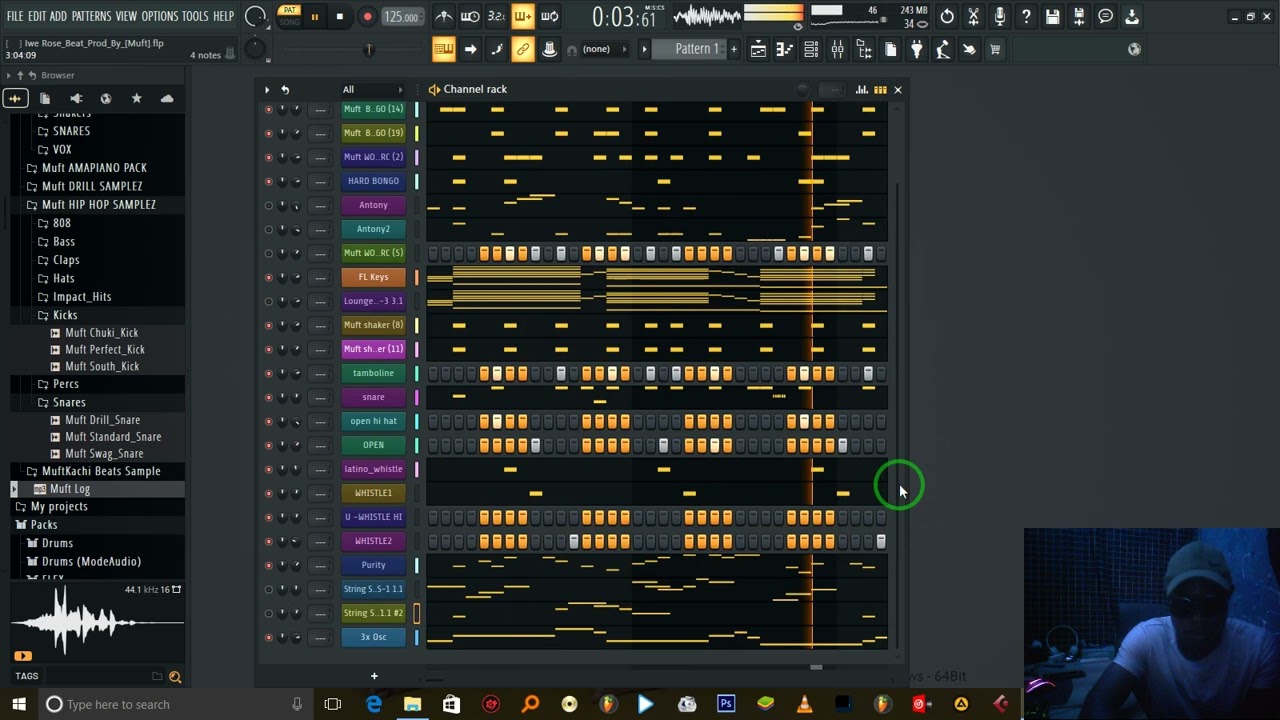Open the EDIT menu

click(37, 16)
